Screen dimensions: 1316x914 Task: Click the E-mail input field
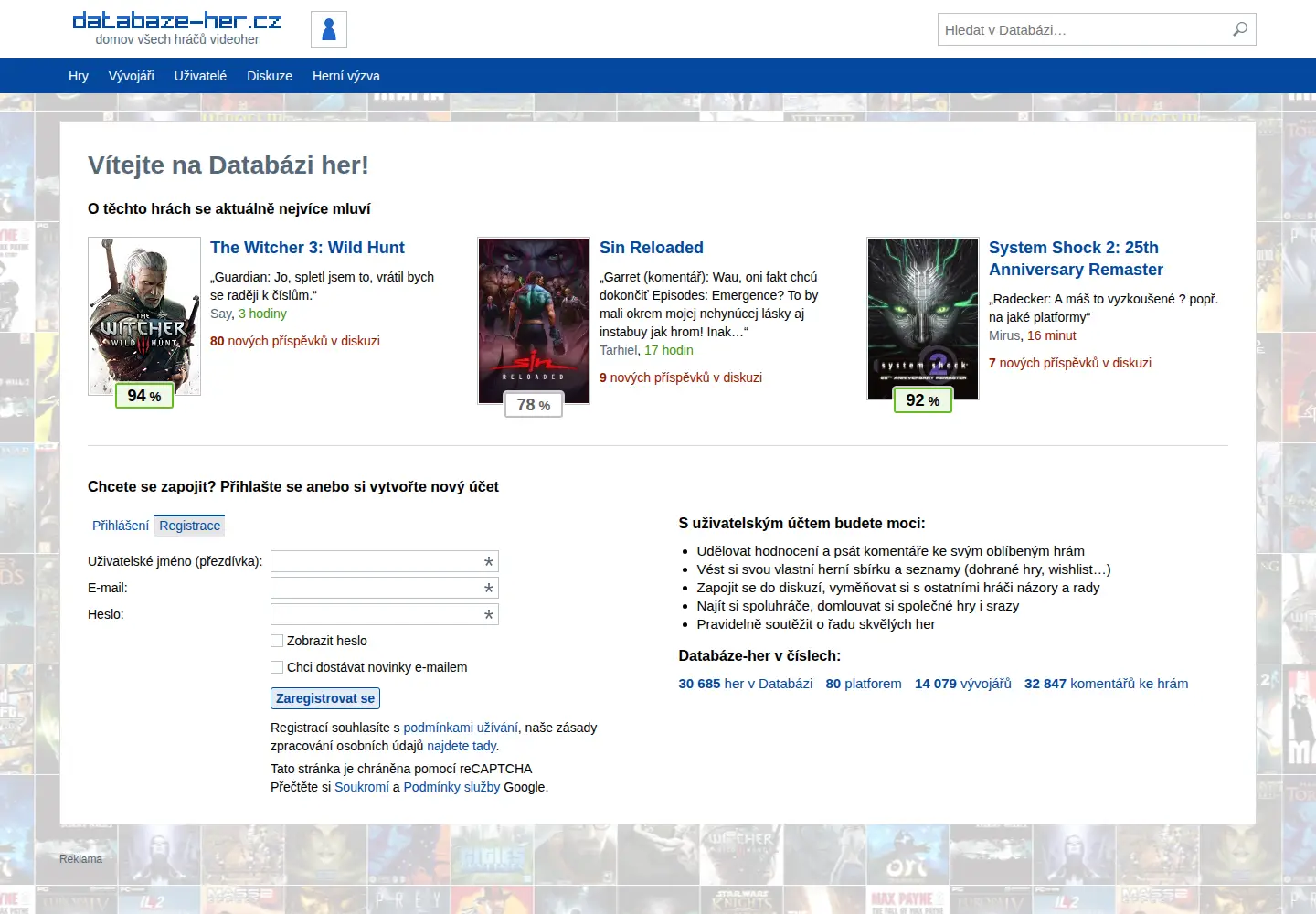385,588
